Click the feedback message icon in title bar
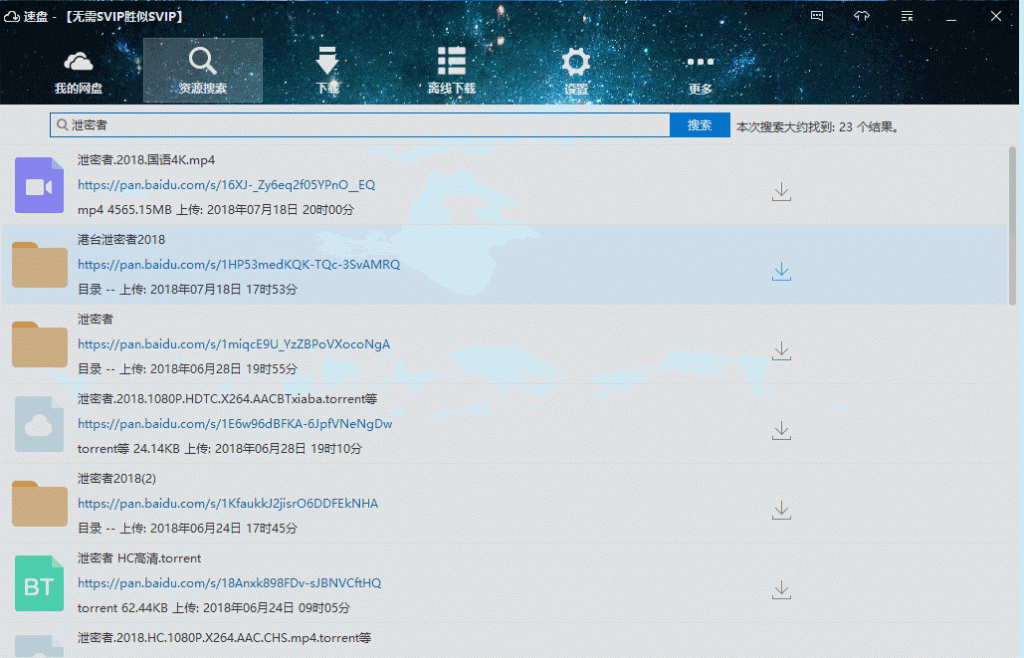1024x658 pixels. point(817,16)
